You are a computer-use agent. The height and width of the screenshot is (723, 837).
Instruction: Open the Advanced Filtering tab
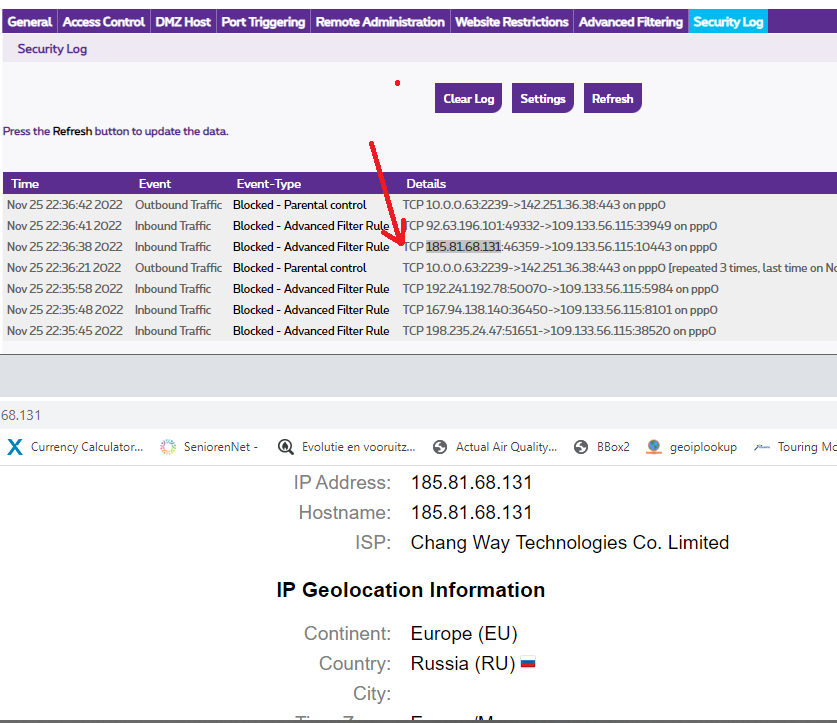point(631,22)
